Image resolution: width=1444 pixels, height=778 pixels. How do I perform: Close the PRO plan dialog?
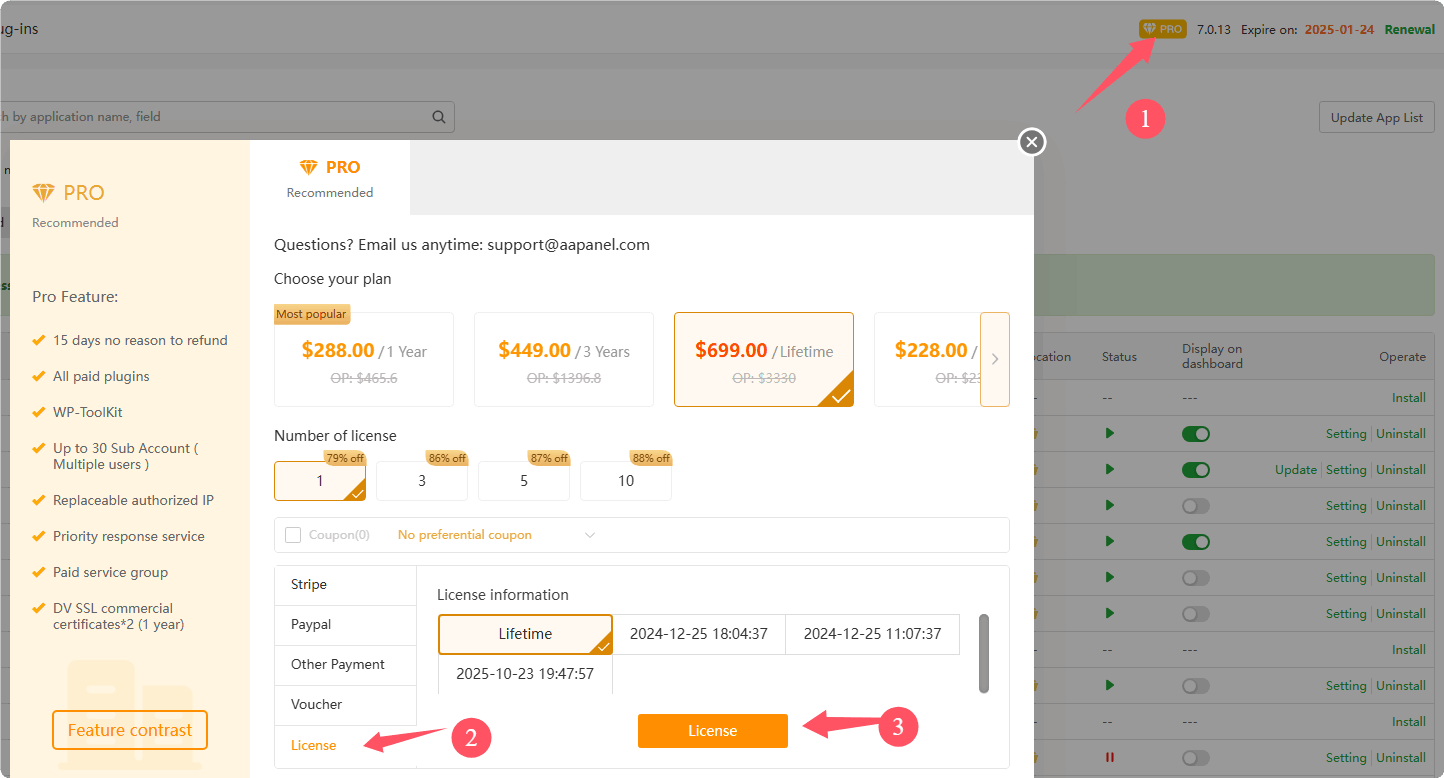[x=1032, y=142]
